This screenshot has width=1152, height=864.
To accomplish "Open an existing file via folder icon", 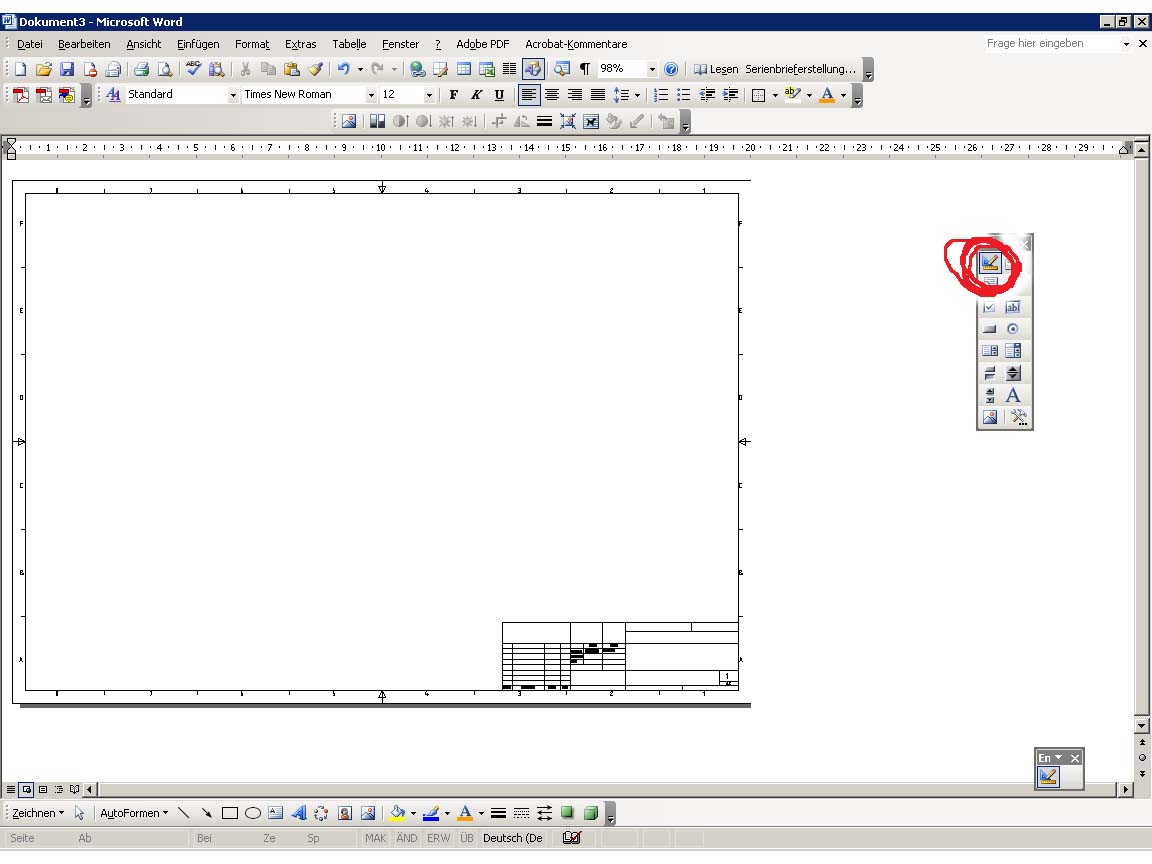I will pyautogui.click(x=43, y=69).
